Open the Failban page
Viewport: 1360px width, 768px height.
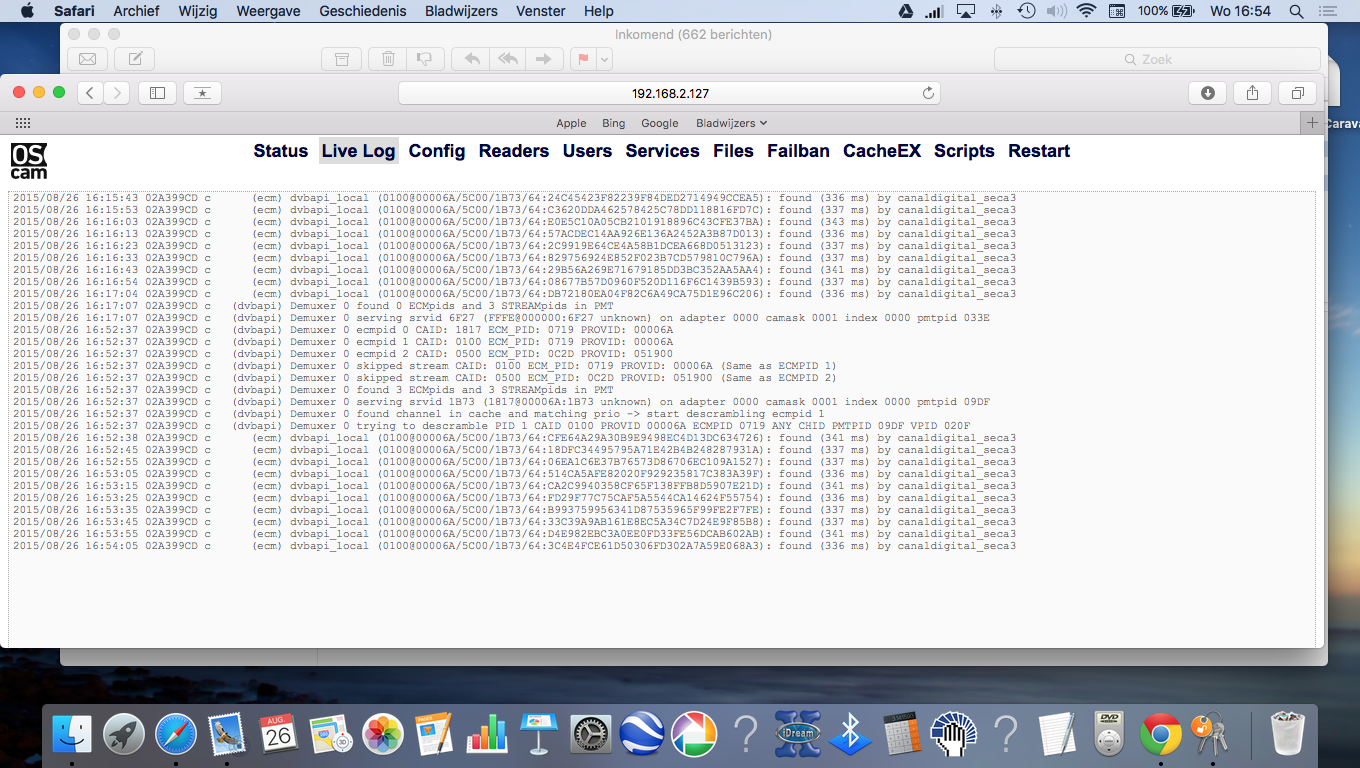[x=798, y=151]
